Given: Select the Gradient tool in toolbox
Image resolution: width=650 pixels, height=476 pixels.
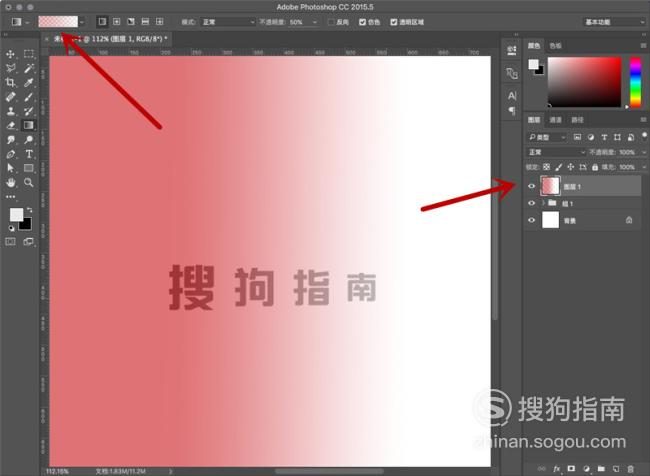Looking at the screenshot, I should (29, 125).
